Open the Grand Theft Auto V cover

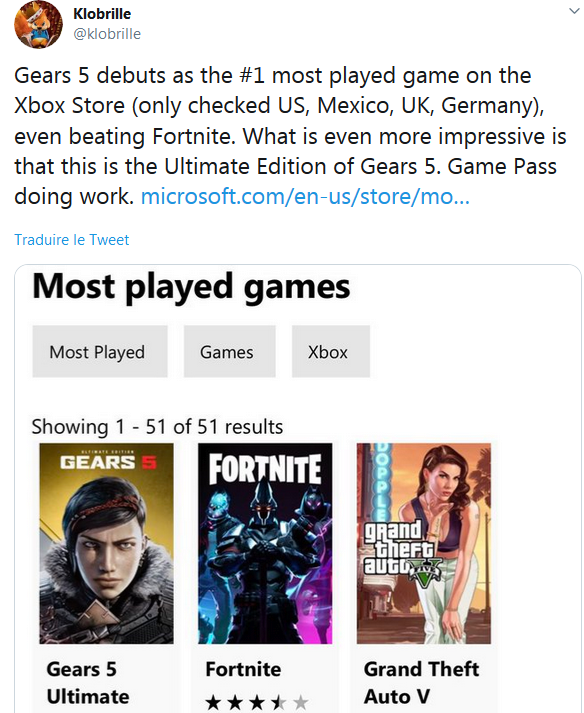click(x=424, y=543)
